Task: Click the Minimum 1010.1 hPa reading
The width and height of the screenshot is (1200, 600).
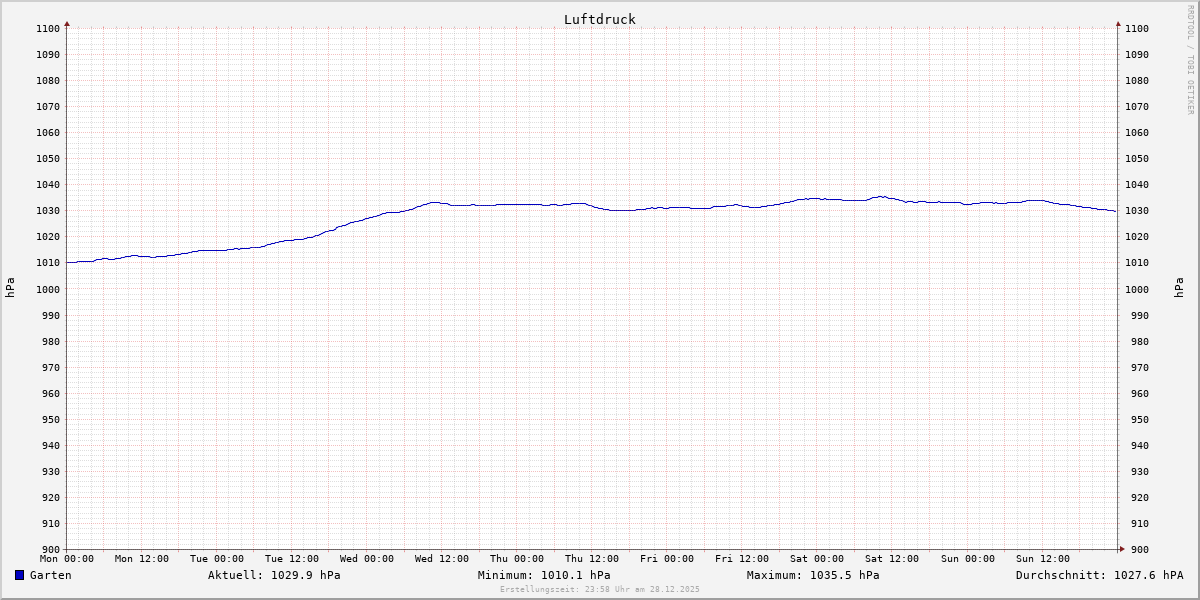Action: (x=543, y=575)
